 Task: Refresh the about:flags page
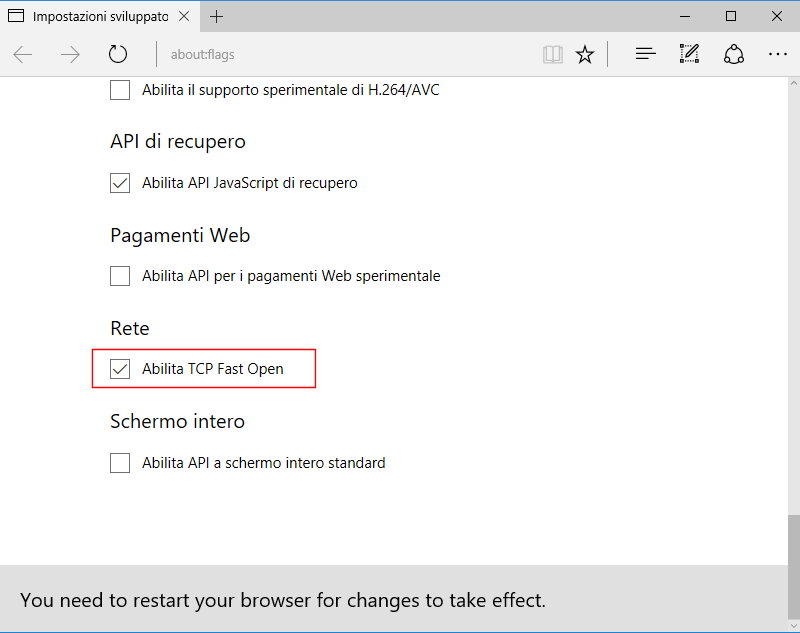[x=117, y=53]
